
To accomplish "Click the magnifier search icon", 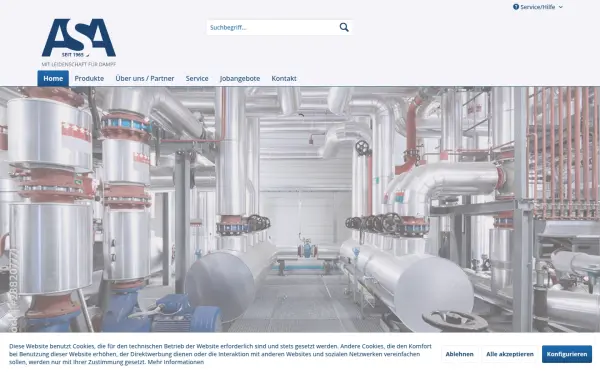I will [x=344, y=27].
